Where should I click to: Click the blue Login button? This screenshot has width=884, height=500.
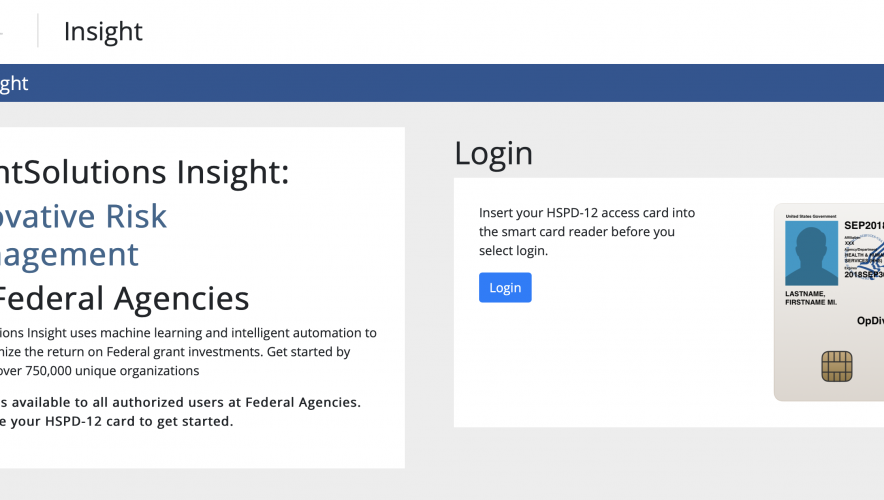(x=505, y=288)
